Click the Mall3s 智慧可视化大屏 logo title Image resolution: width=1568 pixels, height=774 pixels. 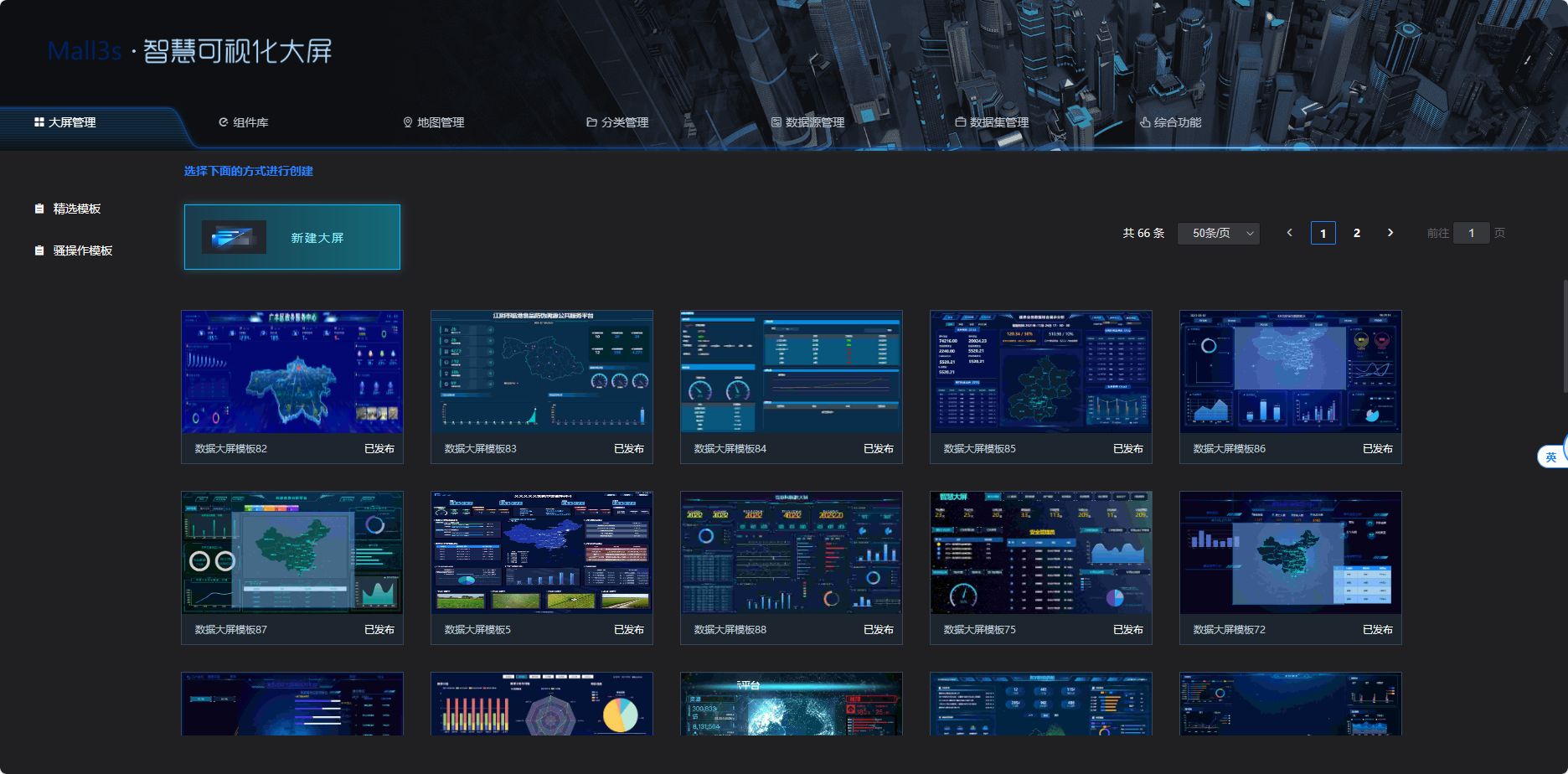pyautogui.click(x=190, y=51)
